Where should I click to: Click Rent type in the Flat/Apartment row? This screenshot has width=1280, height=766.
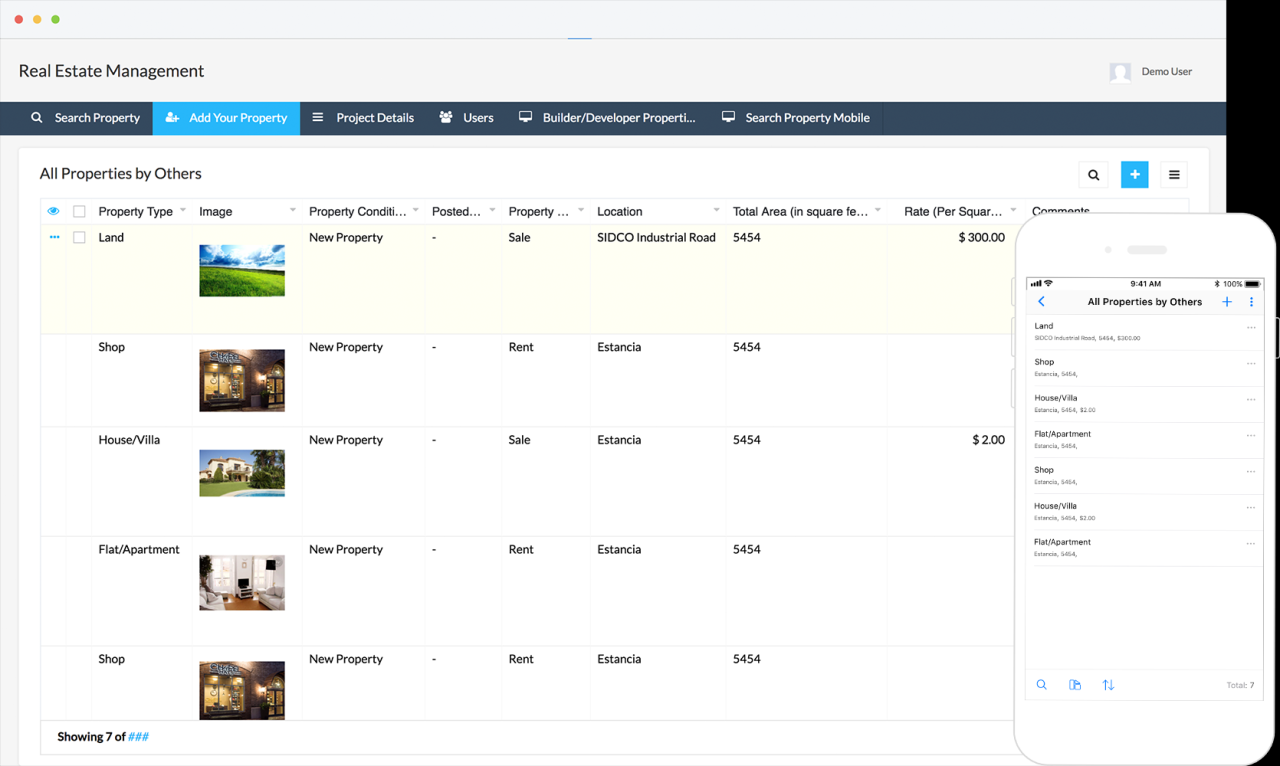[521, 550]
